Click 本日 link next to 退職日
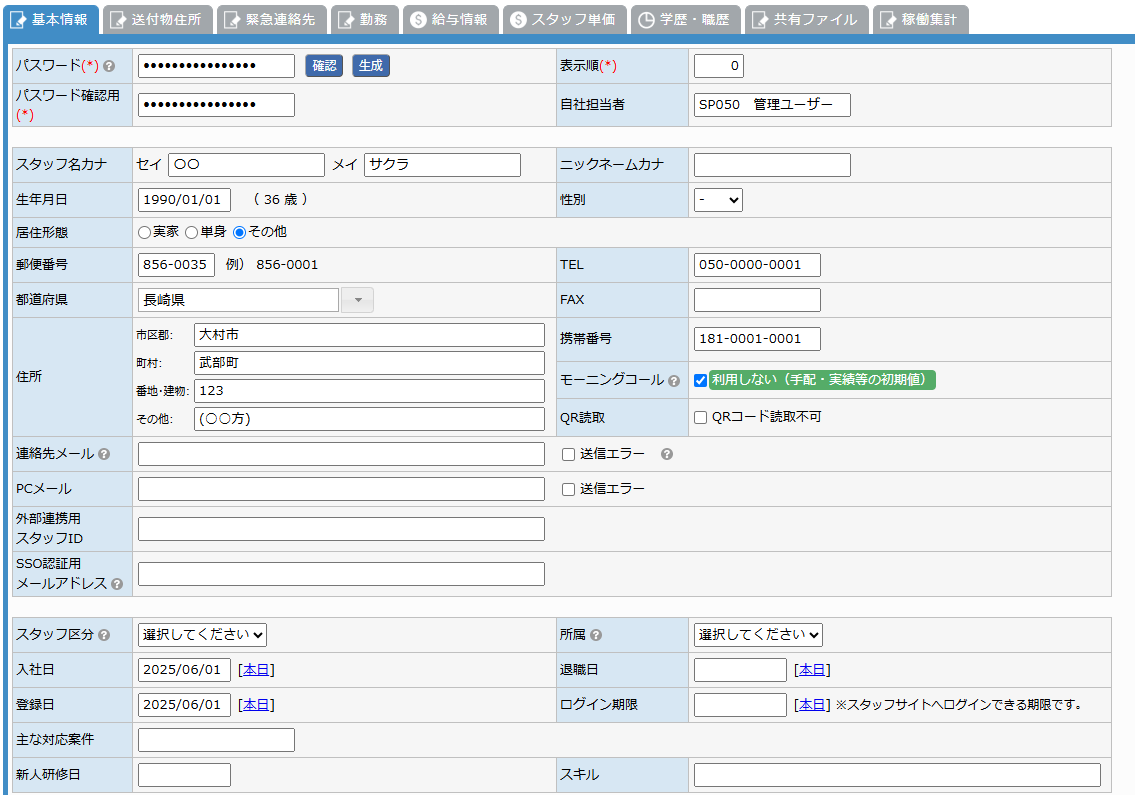Image resolution: width=1135 pixels, height=795 pixels. pyautogui.click(x=812, y=670)
